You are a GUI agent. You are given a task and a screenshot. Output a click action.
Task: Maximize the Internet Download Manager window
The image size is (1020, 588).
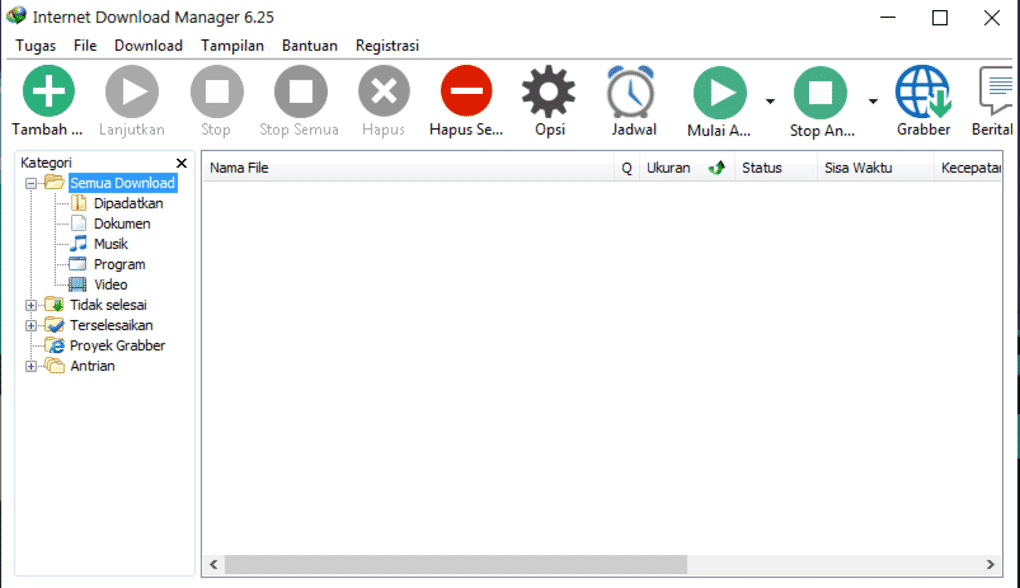[940, 18]
